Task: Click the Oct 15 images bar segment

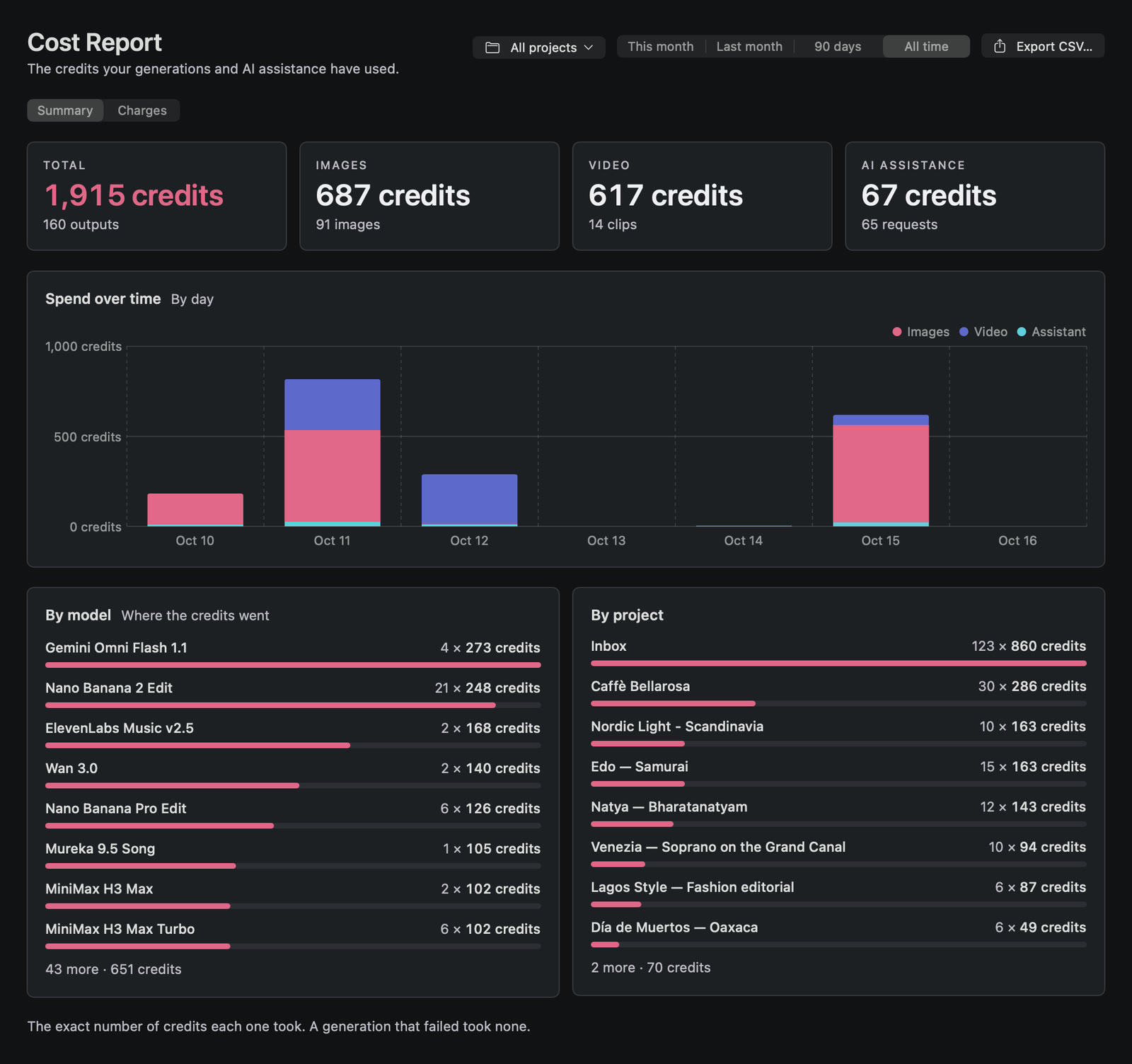Action: coord(881,474)
